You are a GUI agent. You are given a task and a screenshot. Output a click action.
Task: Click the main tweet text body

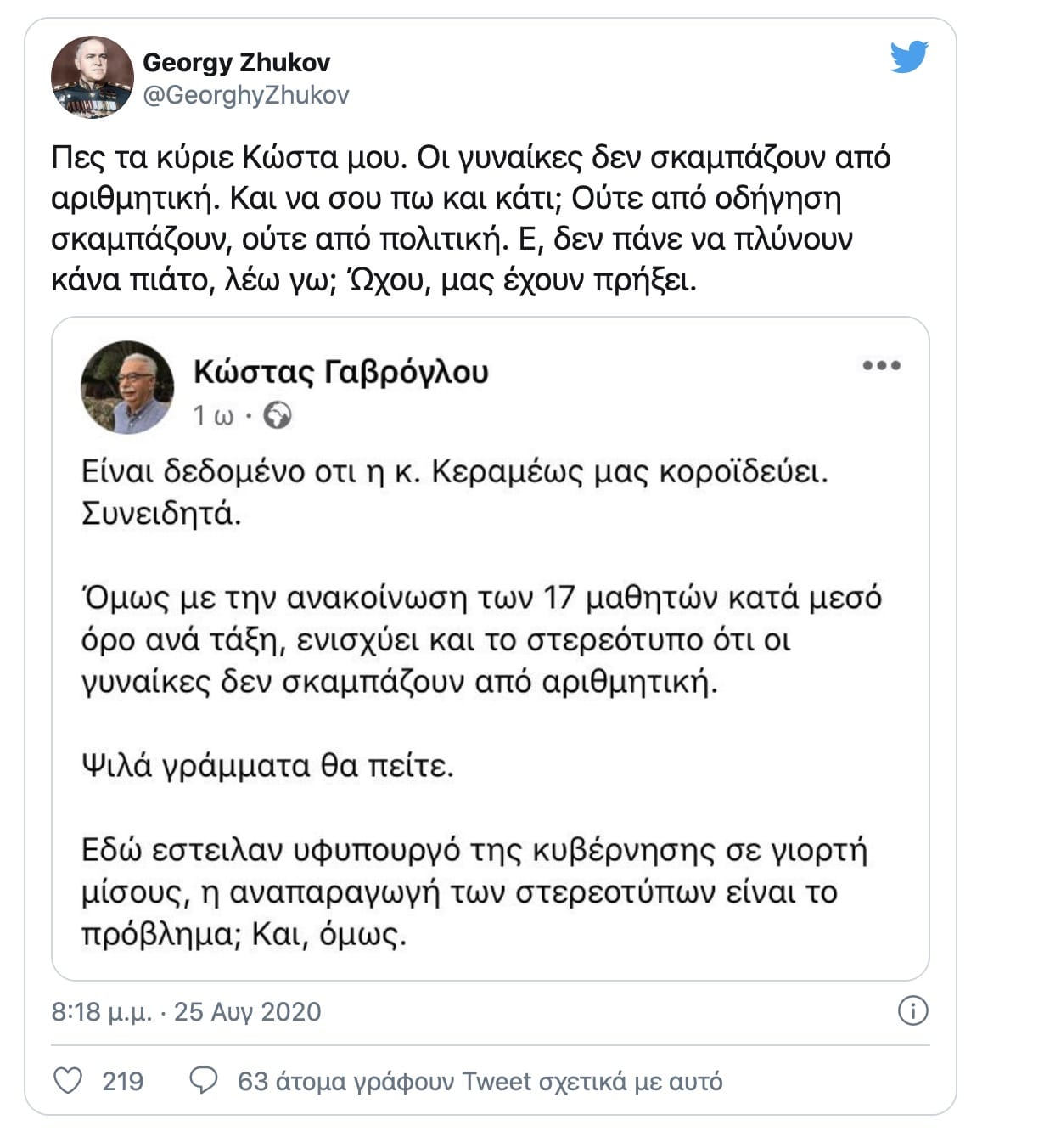coord(471,218)
